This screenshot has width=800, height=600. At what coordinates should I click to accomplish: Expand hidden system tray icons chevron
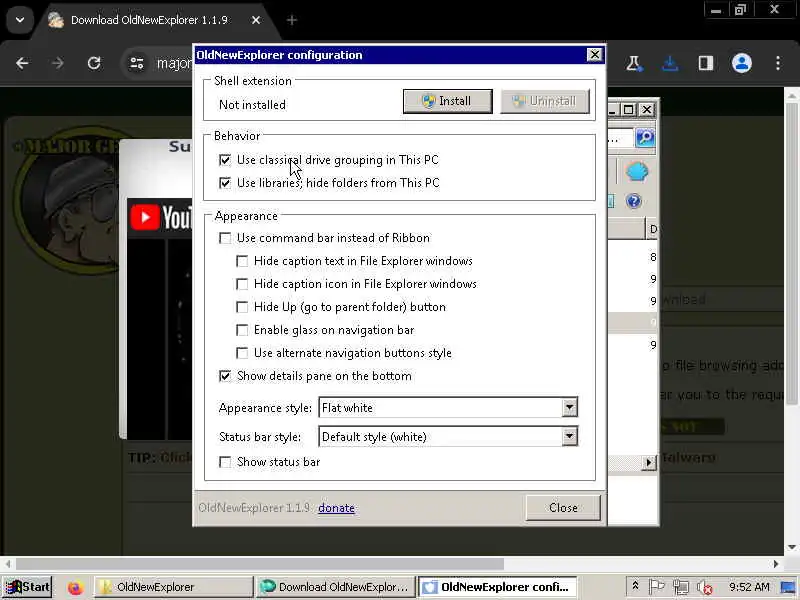pos(635,586)
